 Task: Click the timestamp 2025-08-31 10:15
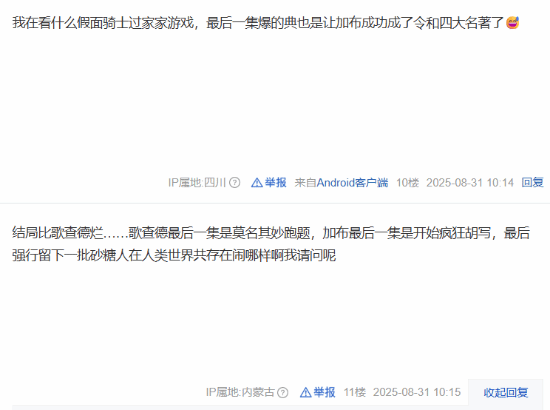tap(417, 392)
